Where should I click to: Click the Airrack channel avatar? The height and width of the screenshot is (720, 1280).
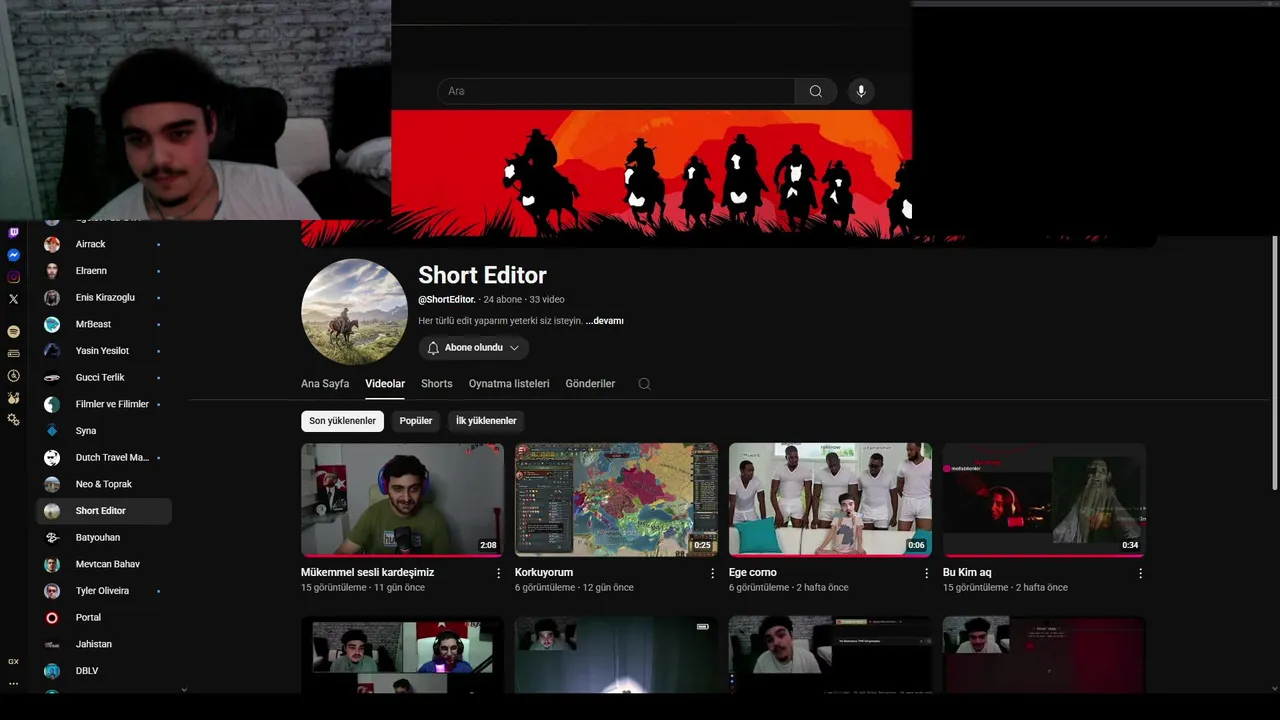[x=52, y=244]
